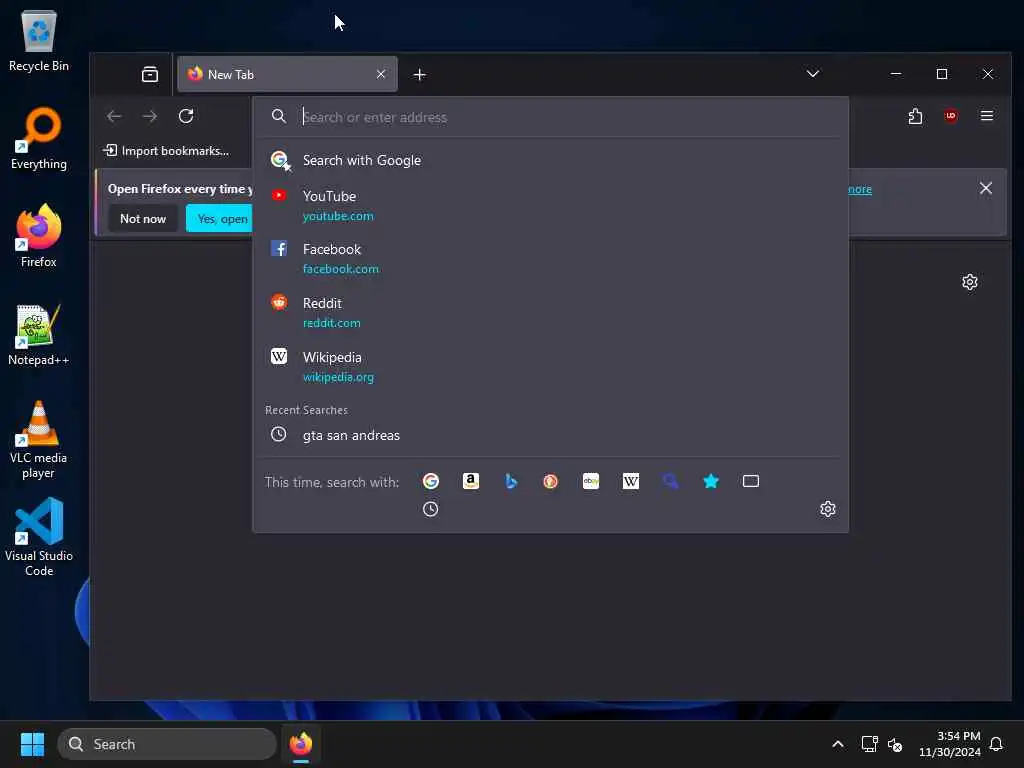
Task: Open Firefox View icon beside tabs
Action: click(150, 74)
